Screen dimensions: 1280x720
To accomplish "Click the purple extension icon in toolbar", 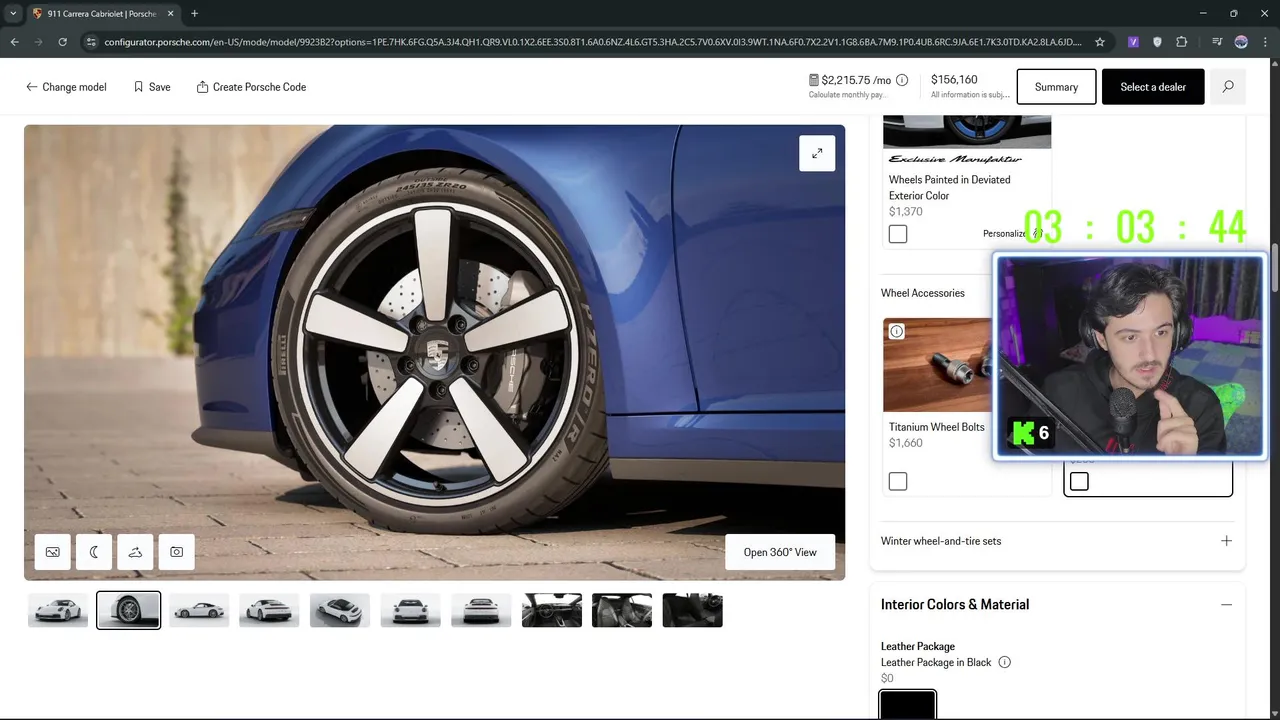I will (1133, 42).
